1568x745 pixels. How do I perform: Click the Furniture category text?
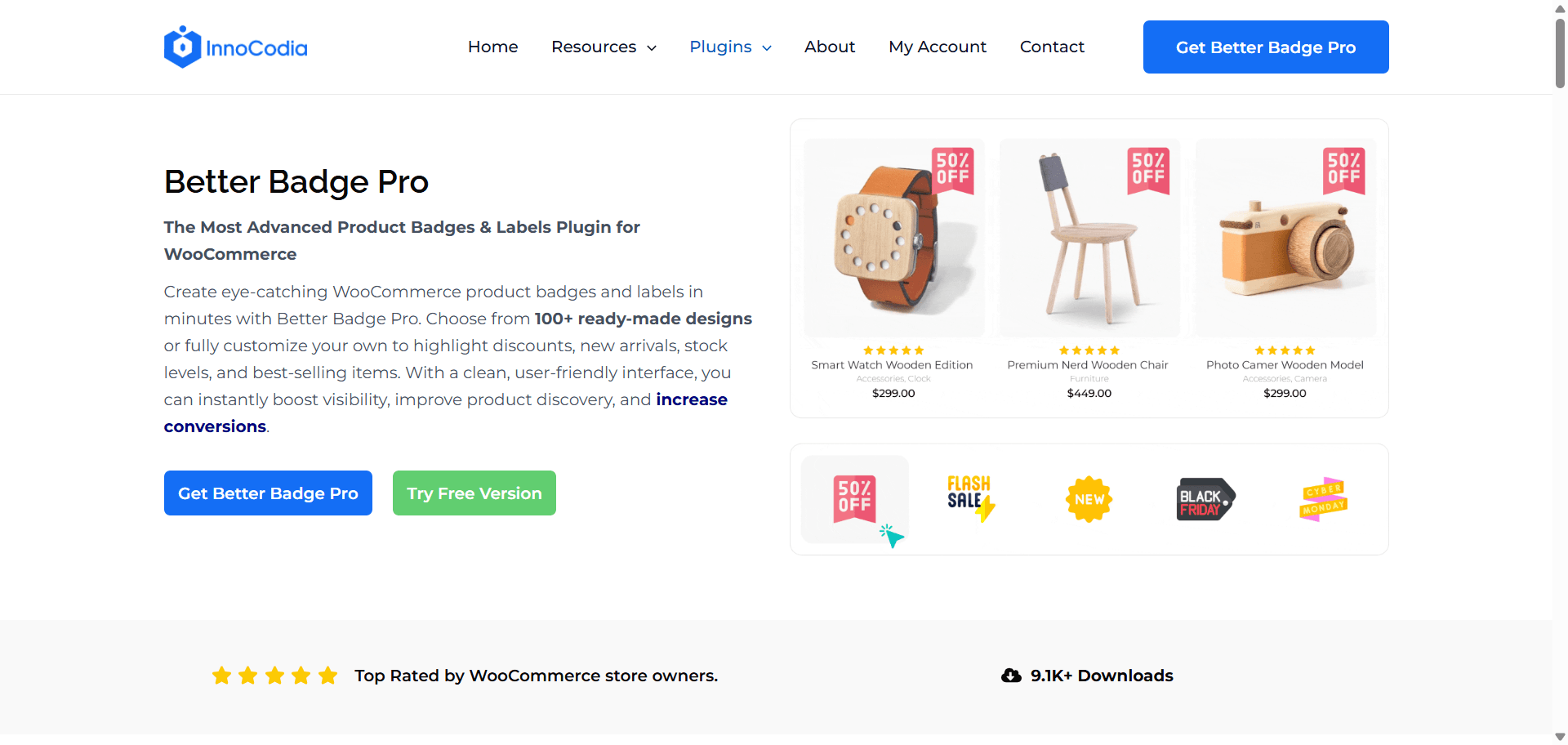(1089, 379)
